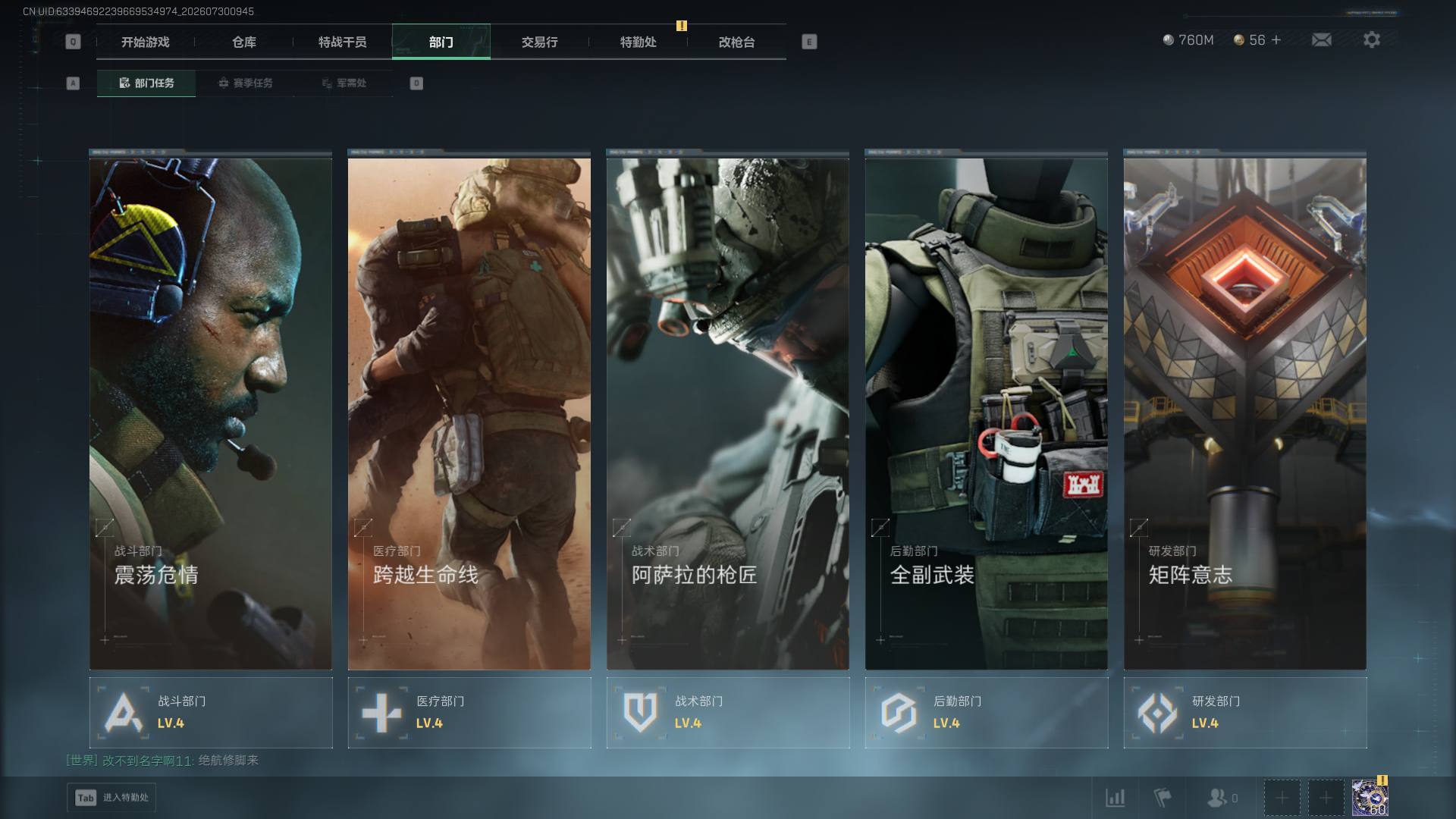Screen dimensions: 1456x819
Task: Open the player avatar badge
Action: point(1370,798)
